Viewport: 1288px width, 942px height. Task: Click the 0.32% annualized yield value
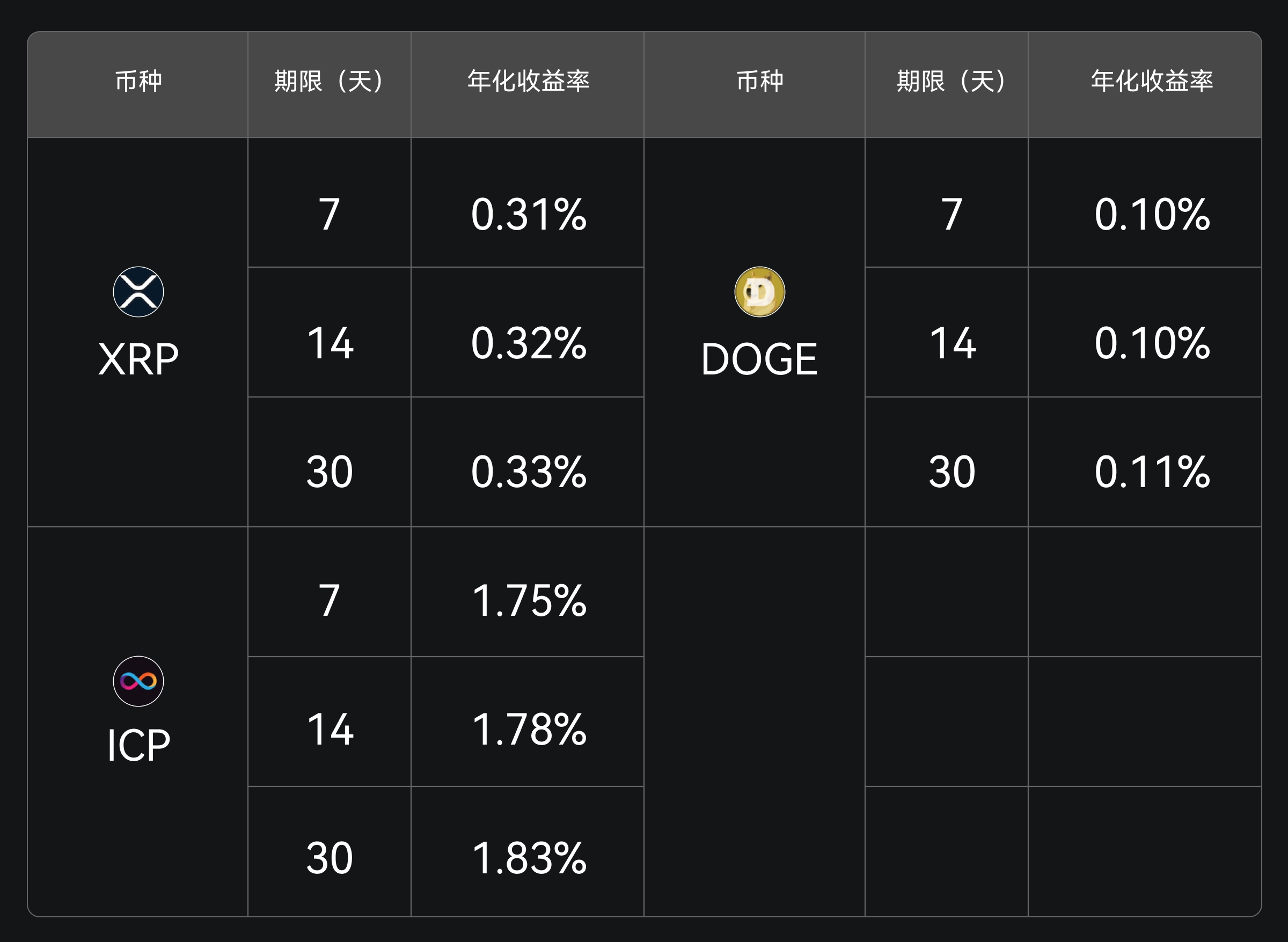(x=528, y=343)
